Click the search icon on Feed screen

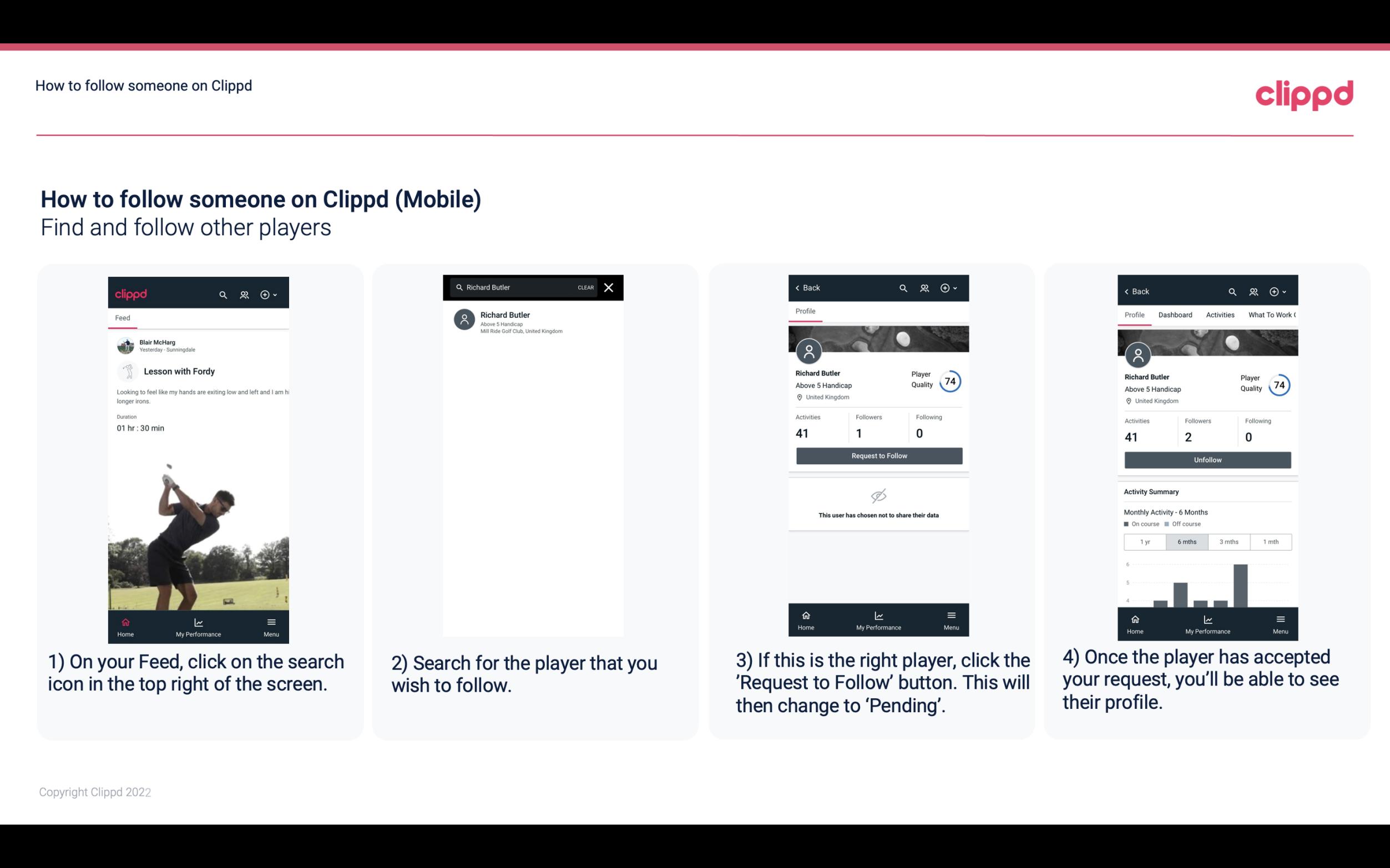[x=222, y=294]
